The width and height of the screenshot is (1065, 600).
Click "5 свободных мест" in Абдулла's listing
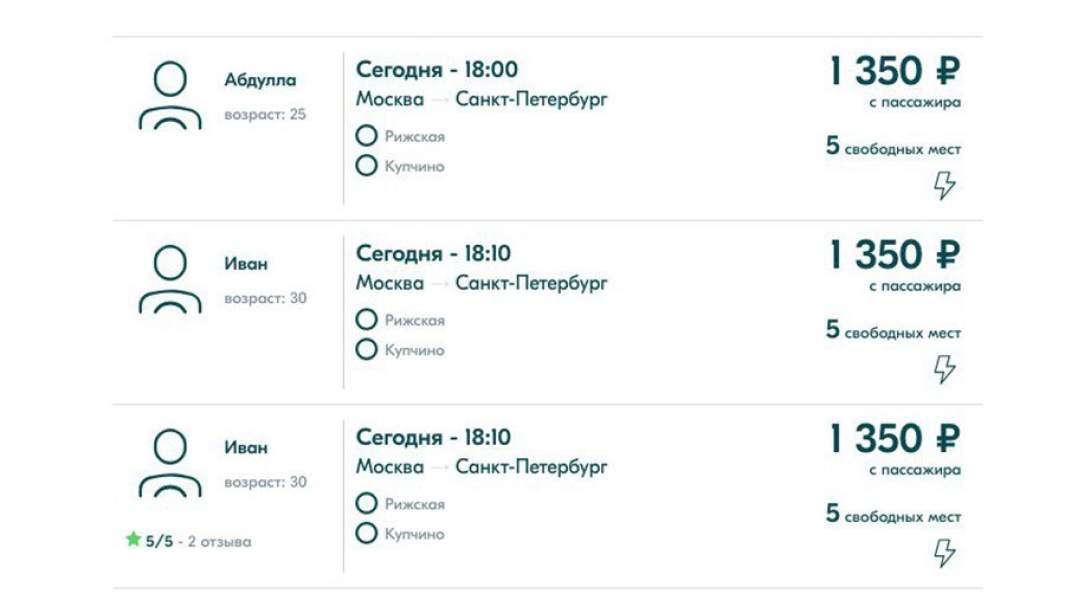click(x=893, y=147)
